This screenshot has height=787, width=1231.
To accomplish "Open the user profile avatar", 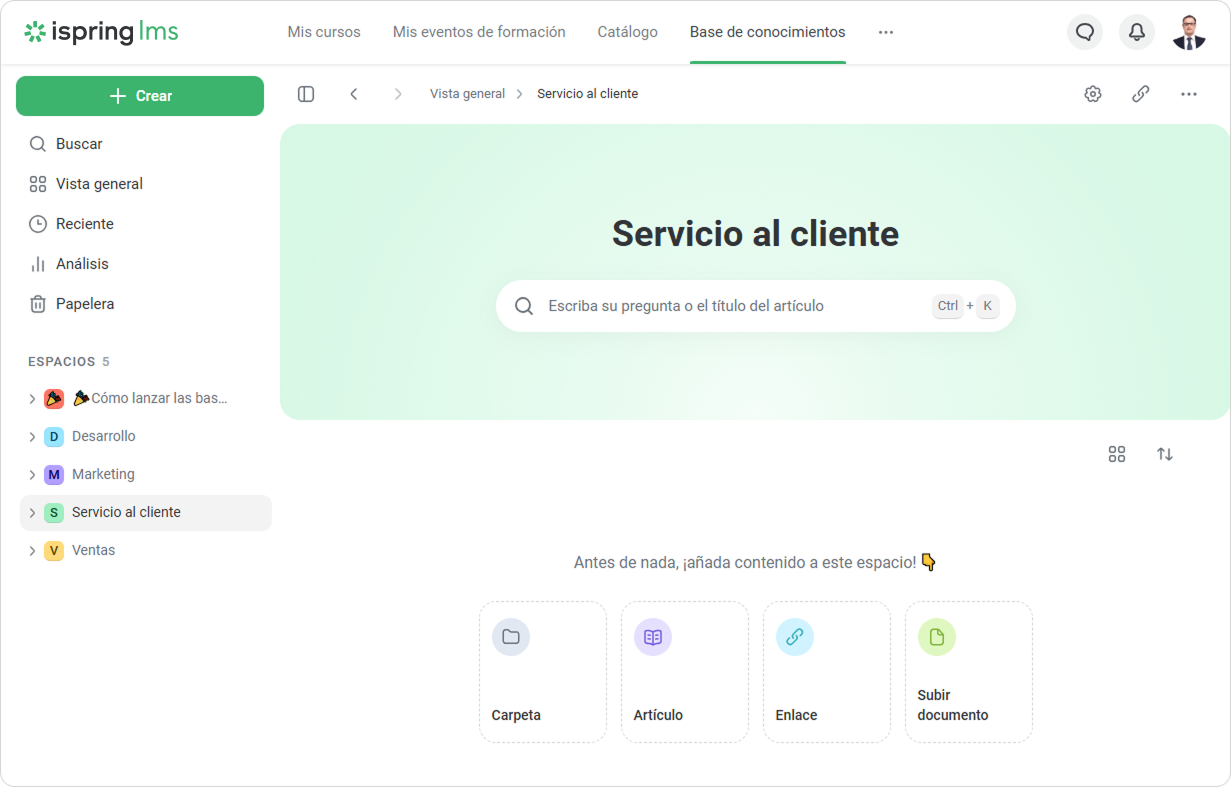I will point(1189,32).
